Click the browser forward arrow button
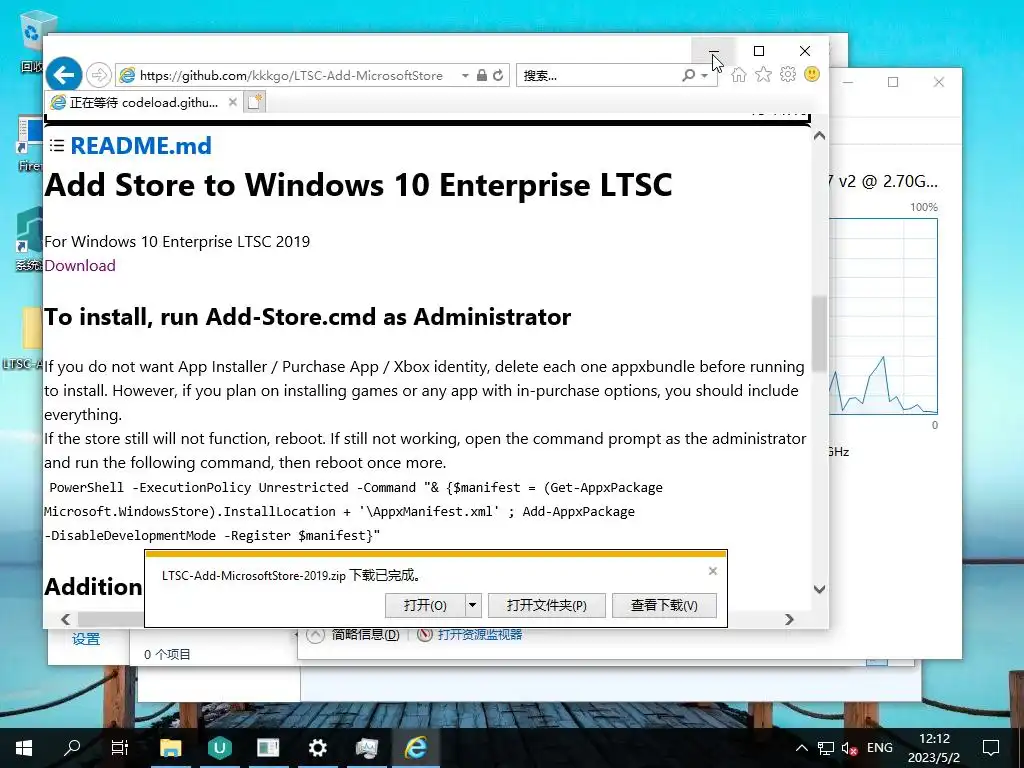 click(x=99, y=75)
